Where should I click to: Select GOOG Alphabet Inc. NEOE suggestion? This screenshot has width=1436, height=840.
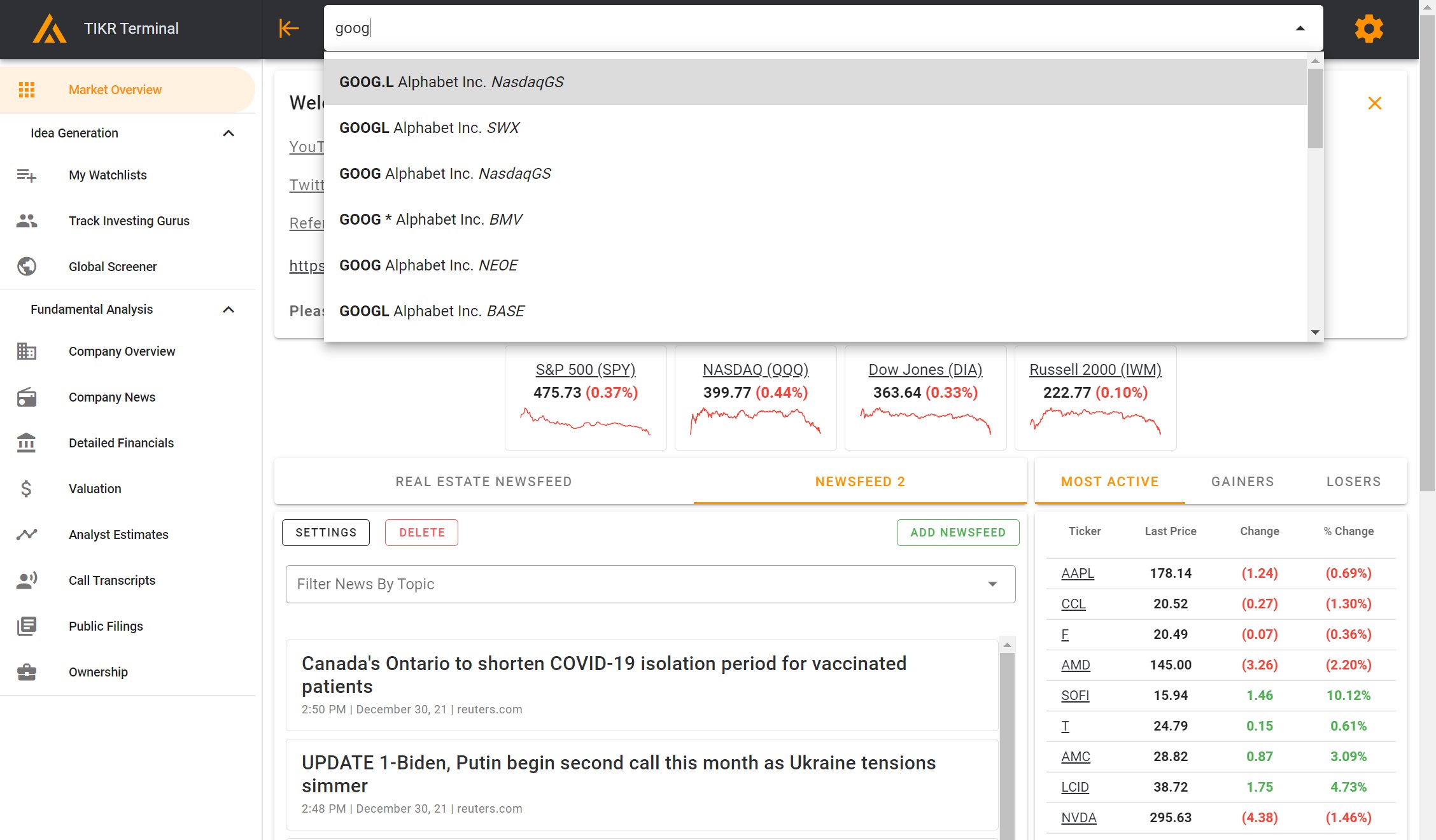815,265
